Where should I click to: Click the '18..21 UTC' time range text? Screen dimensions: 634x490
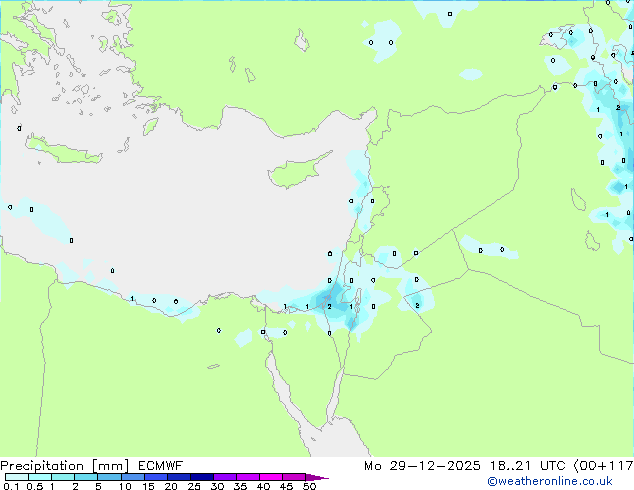527,466
